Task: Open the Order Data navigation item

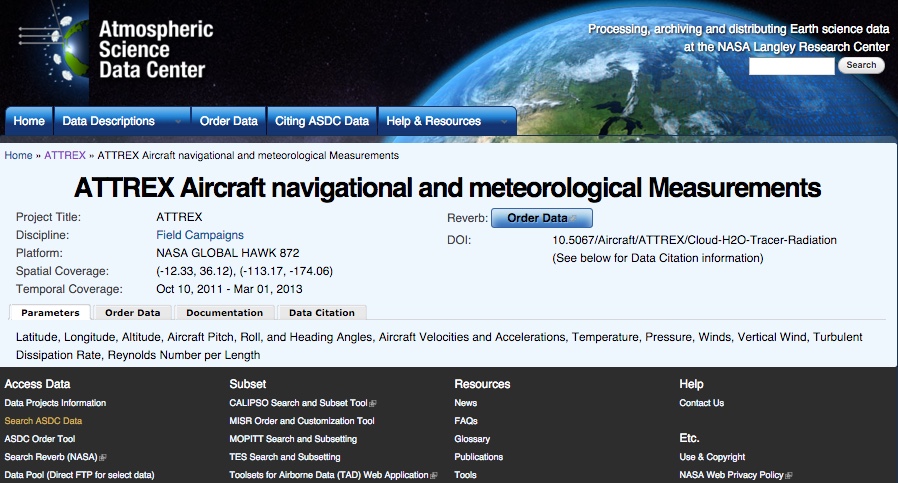Action: 229,121
